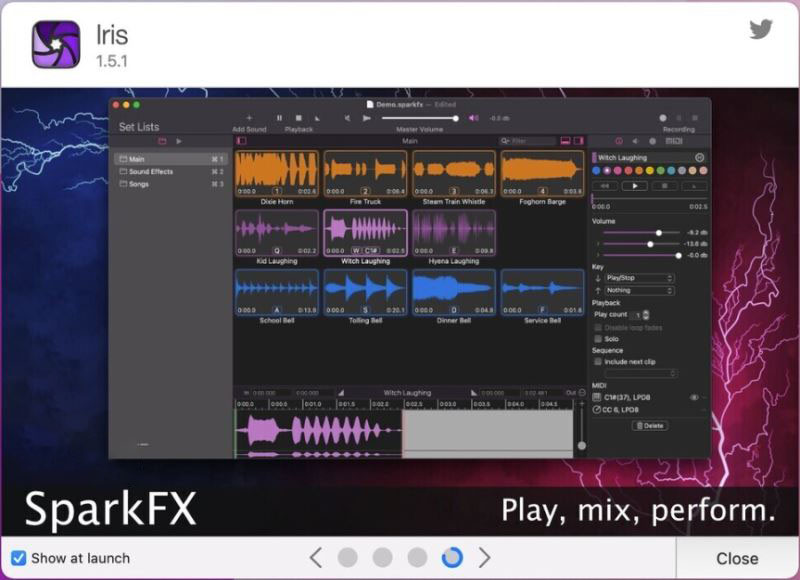Select the fourth highlighted slide page dot
The image size is (800, 580).
(452, 558)
